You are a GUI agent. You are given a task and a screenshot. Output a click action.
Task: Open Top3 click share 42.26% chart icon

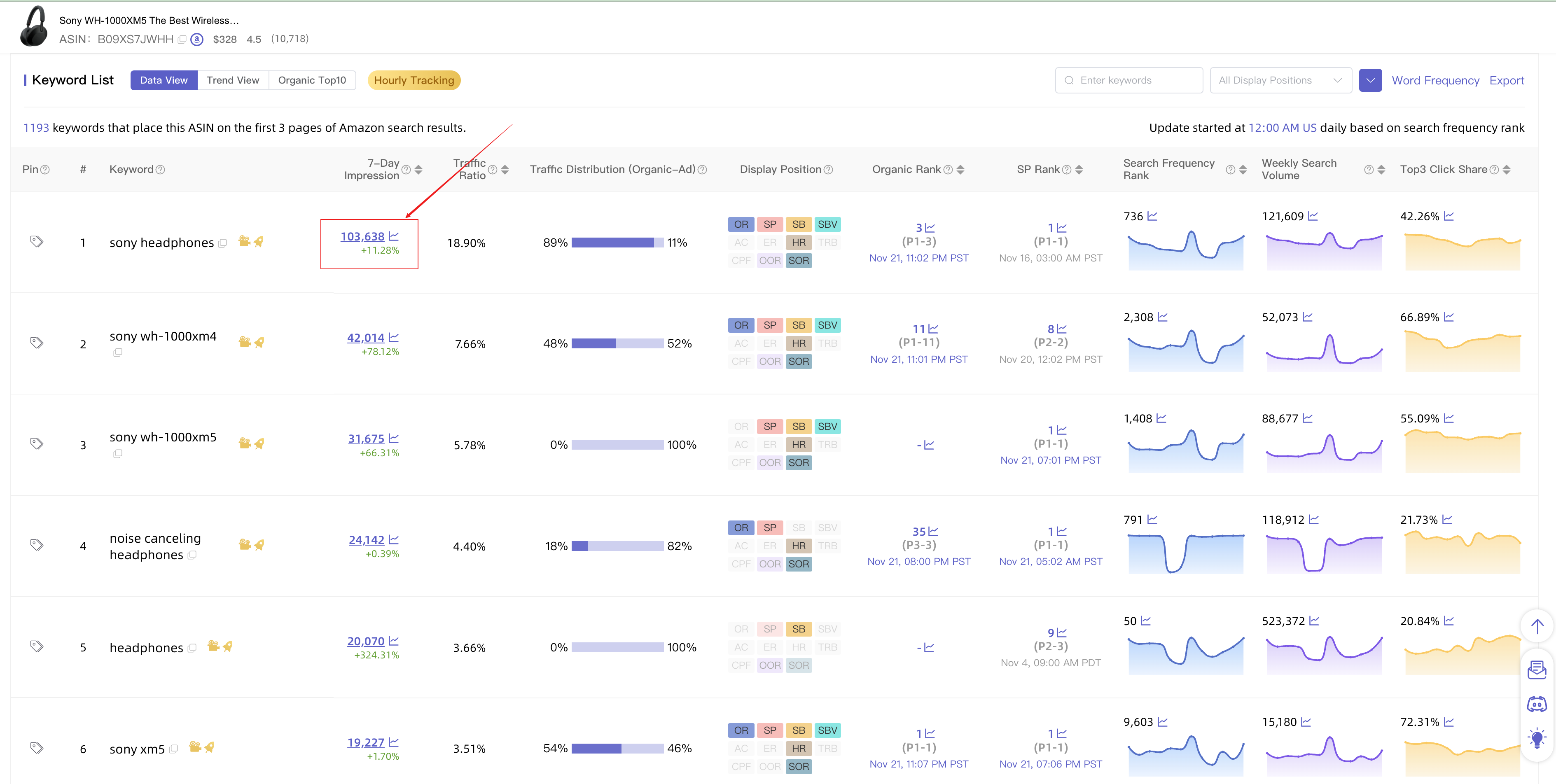coord(1449,216)
